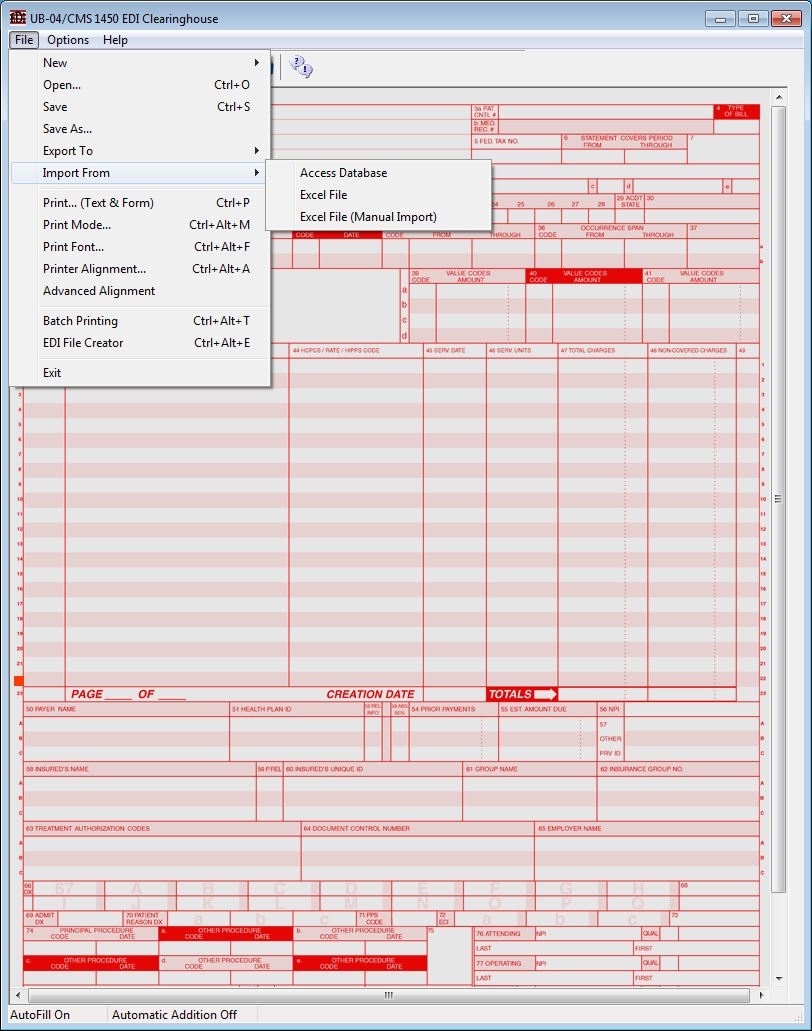Open Print Font... dialog
This screenshot has height=1031, width=812.
coord(139,247)
